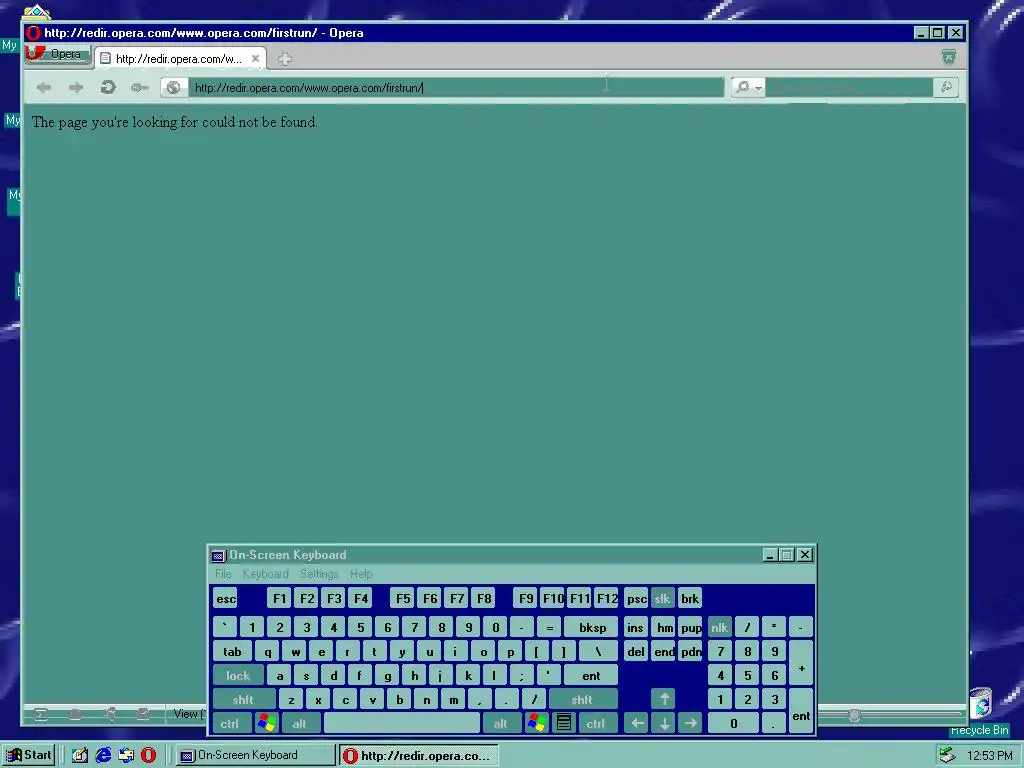Toggle the left ctrl key

click(230, 724)
